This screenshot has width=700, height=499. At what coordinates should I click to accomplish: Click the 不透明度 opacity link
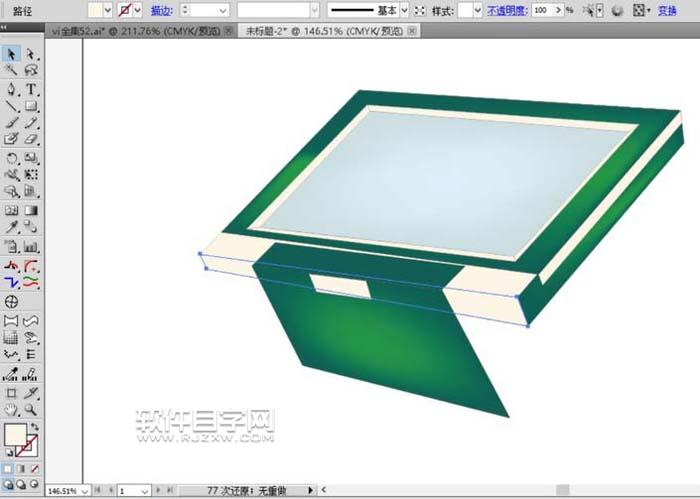507,10
